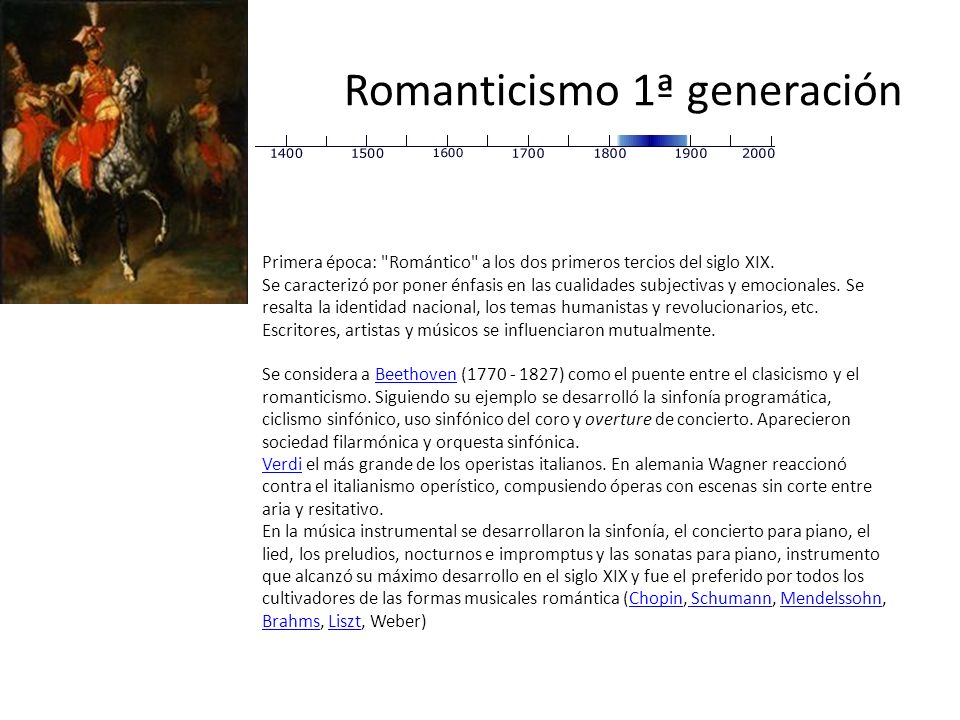Viewport: 960px width, 720px height.
Task: Click the Liszt link
Action: [x=345, y=621]
